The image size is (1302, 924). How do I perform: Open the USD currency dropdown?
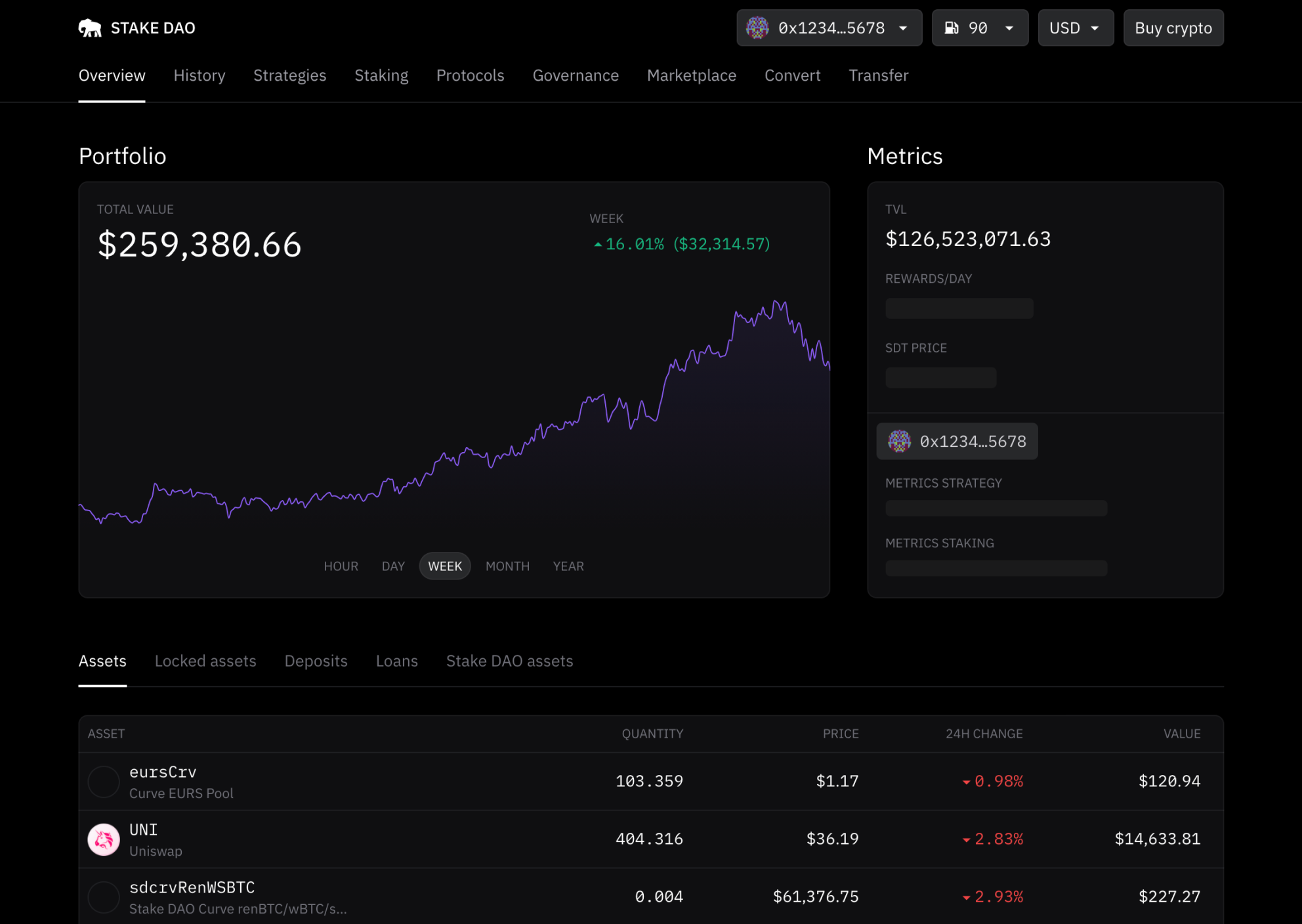[1076, 28]
